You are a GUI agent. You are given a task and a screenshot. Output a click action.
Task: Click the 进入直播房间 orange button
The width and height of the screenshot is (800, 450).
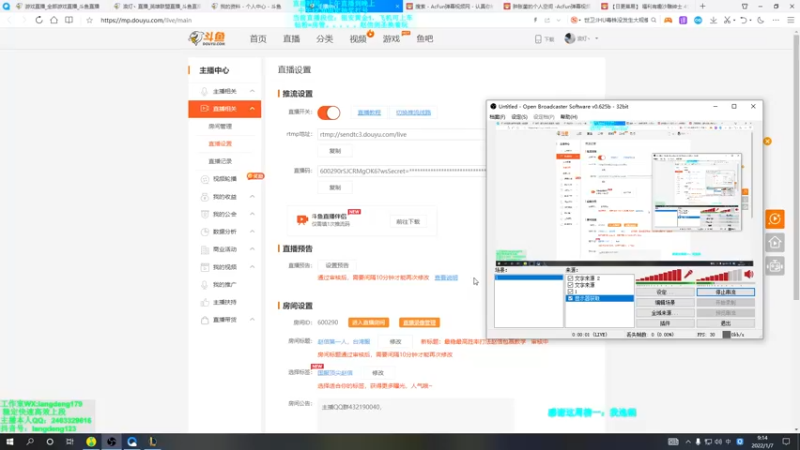coord(368,322)
